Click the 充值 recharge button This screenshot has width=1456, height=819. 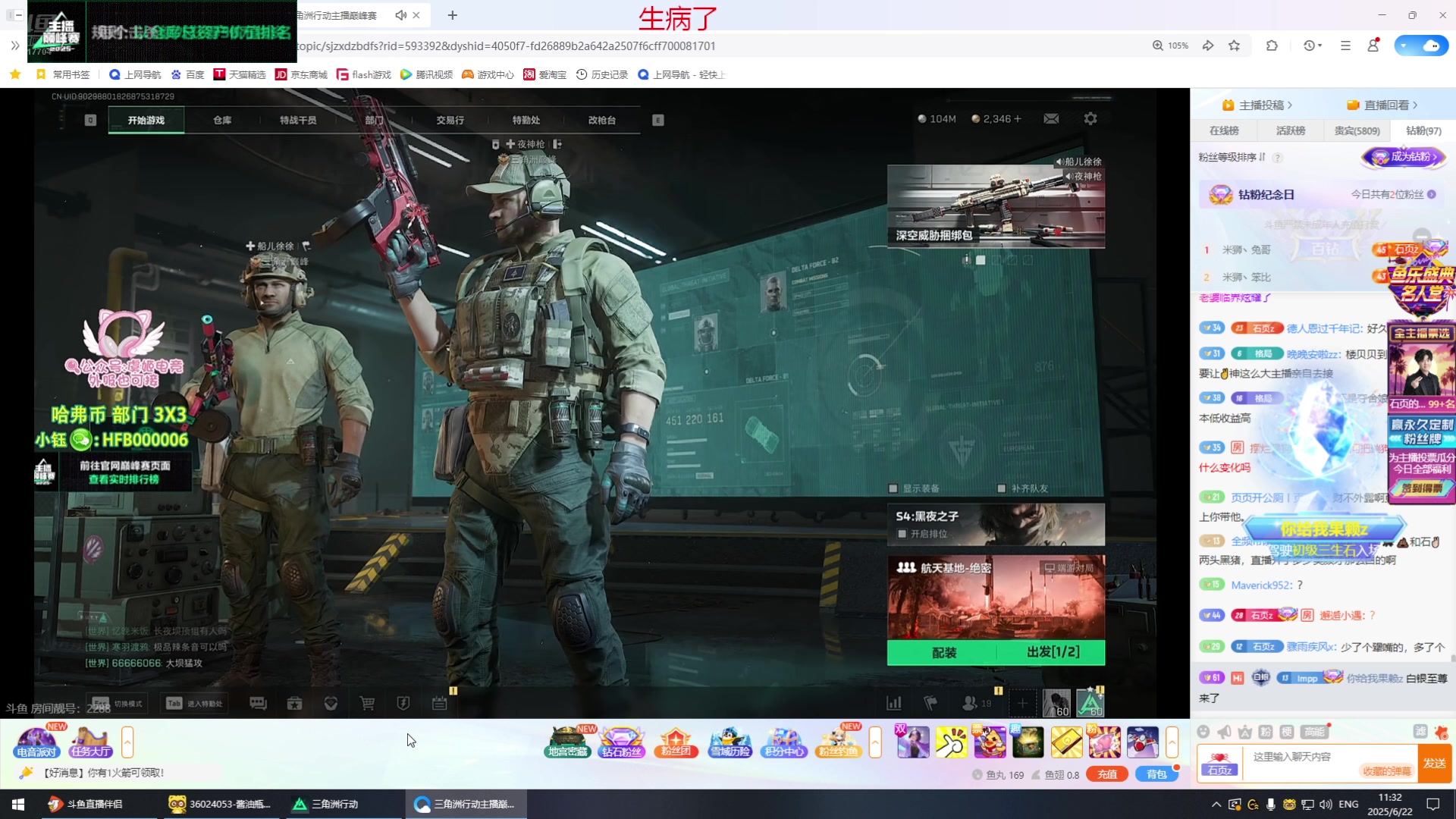coord(1107,774)
